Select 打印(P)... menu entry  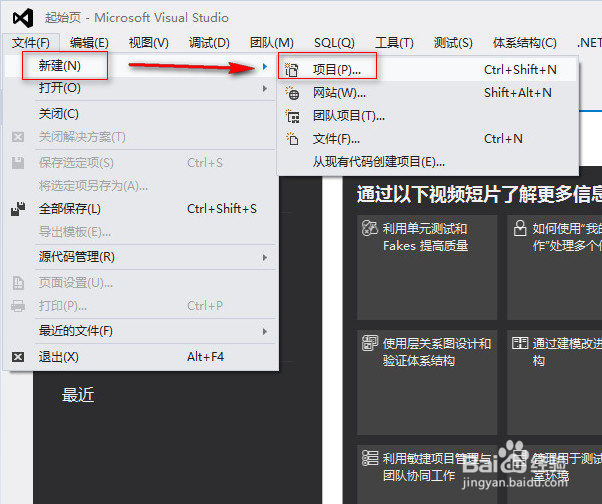click(x=141, y=306)
